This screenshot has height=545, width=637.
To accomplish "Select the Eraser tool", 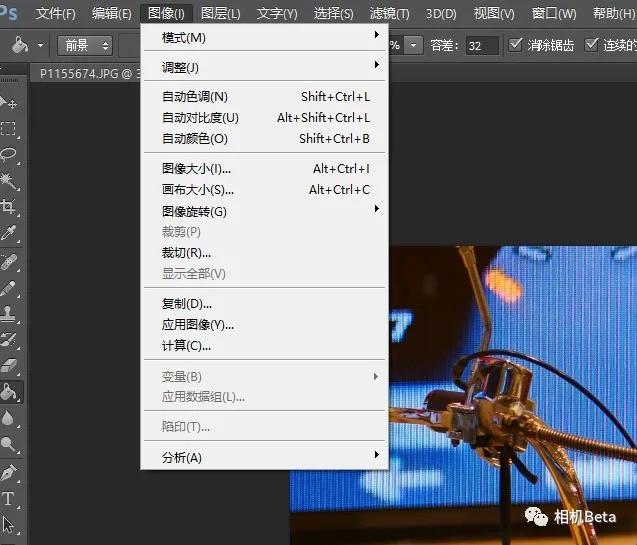I will point(9,365).
